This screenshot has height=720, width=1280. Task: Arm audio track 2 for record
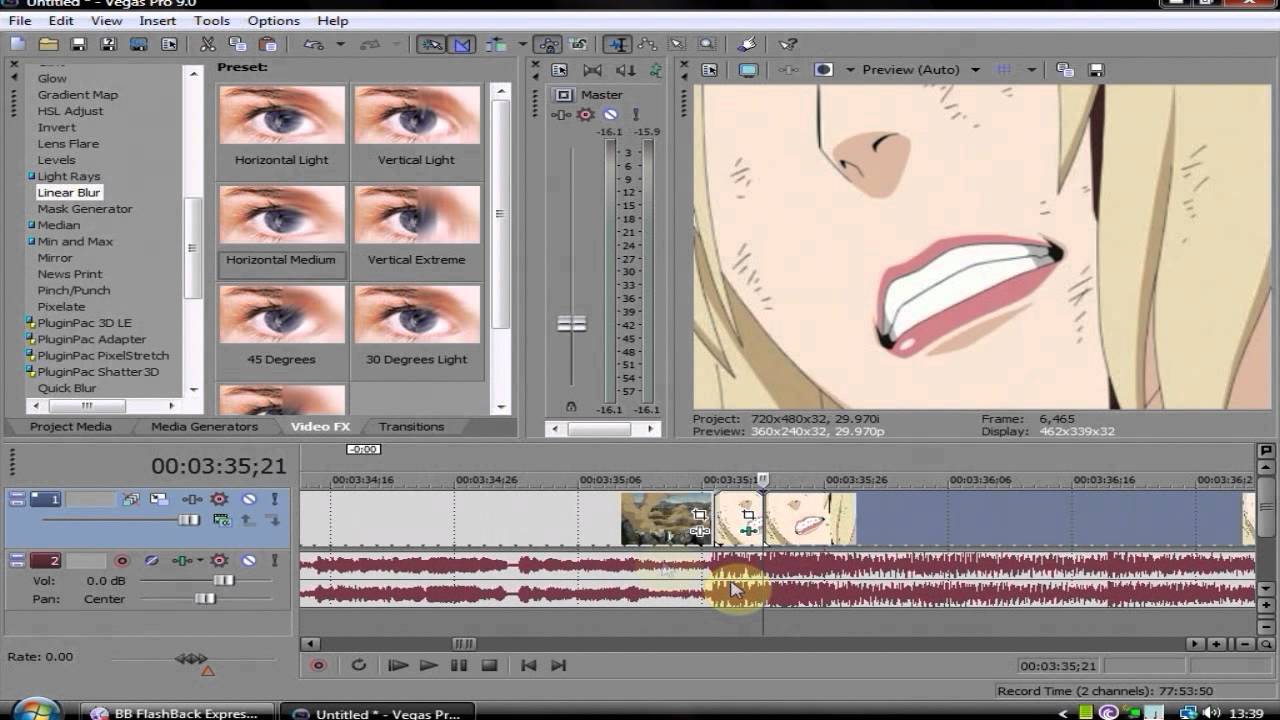coord(122,561)
